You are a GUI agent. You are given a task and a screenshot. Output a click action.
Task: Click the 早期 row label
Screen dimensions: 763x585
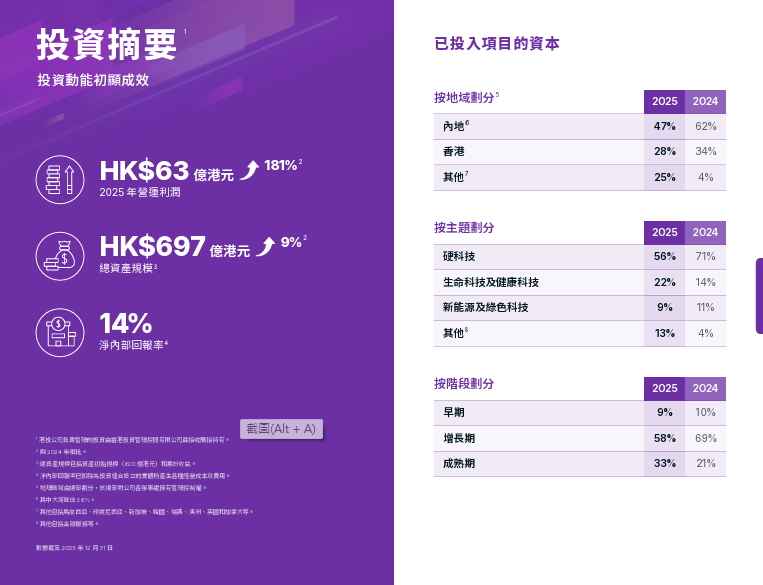pos(454,412)
